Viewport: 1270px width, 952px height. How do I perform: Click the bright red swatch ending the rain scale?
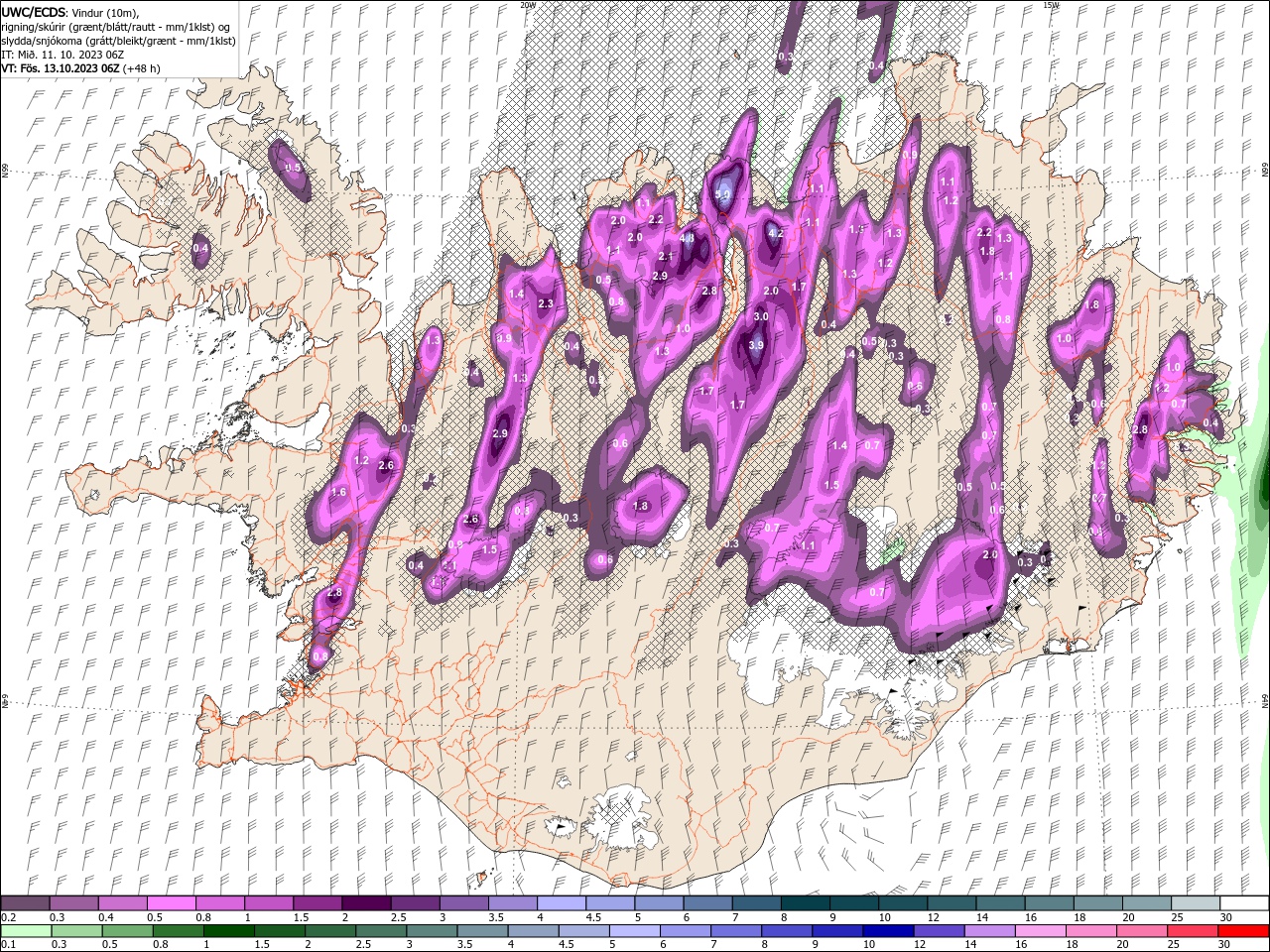click(x=1243, y=931)
